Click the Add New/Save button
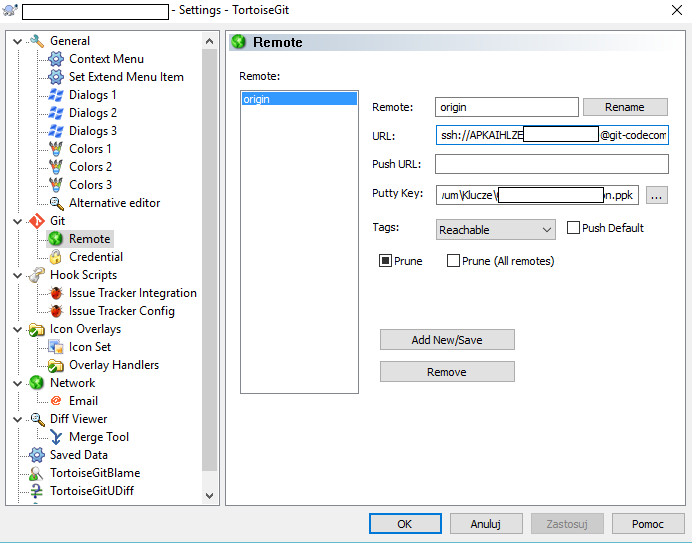The width and height of the screenshot is (692, 543). coord(447,340)
